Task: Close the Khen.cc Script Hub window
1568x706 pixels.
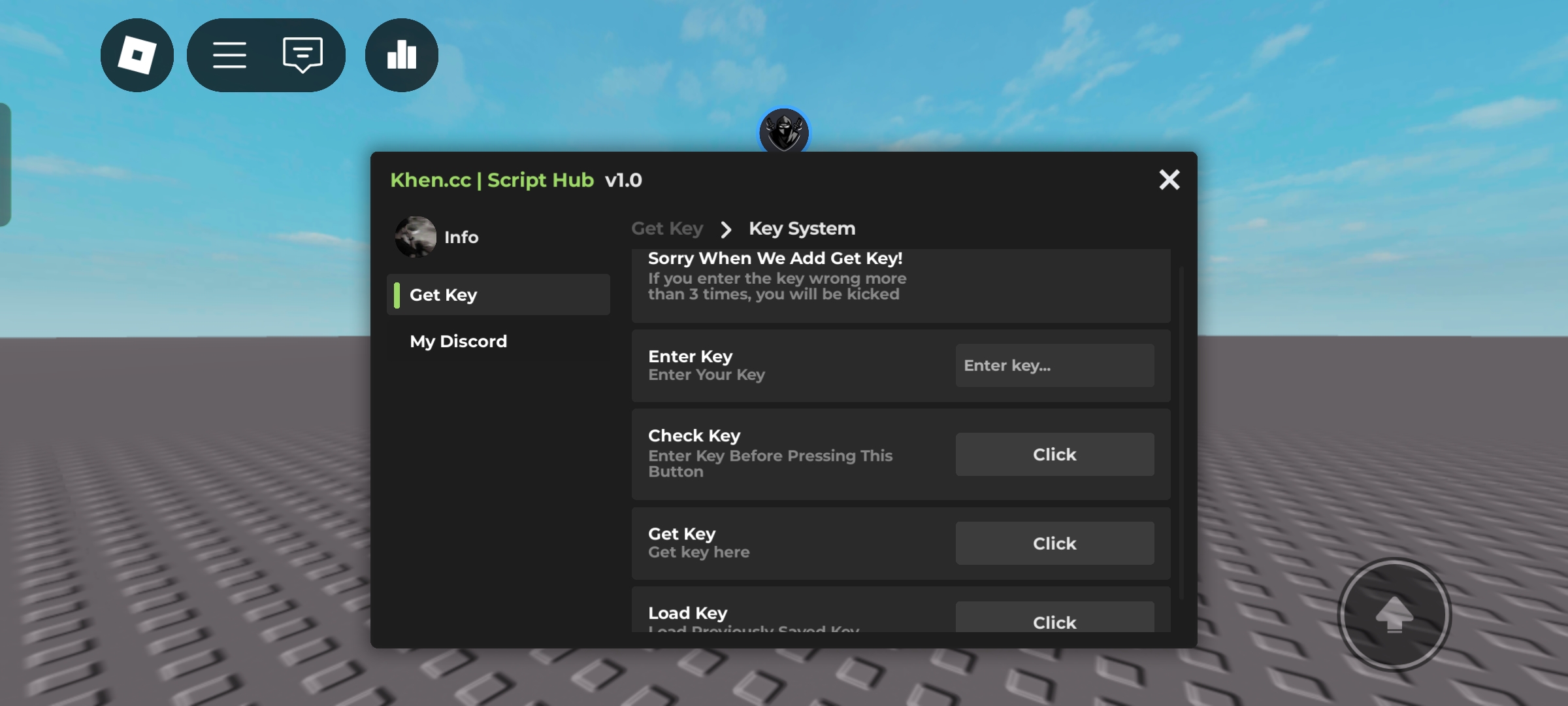Action: tap(1169, 180)
